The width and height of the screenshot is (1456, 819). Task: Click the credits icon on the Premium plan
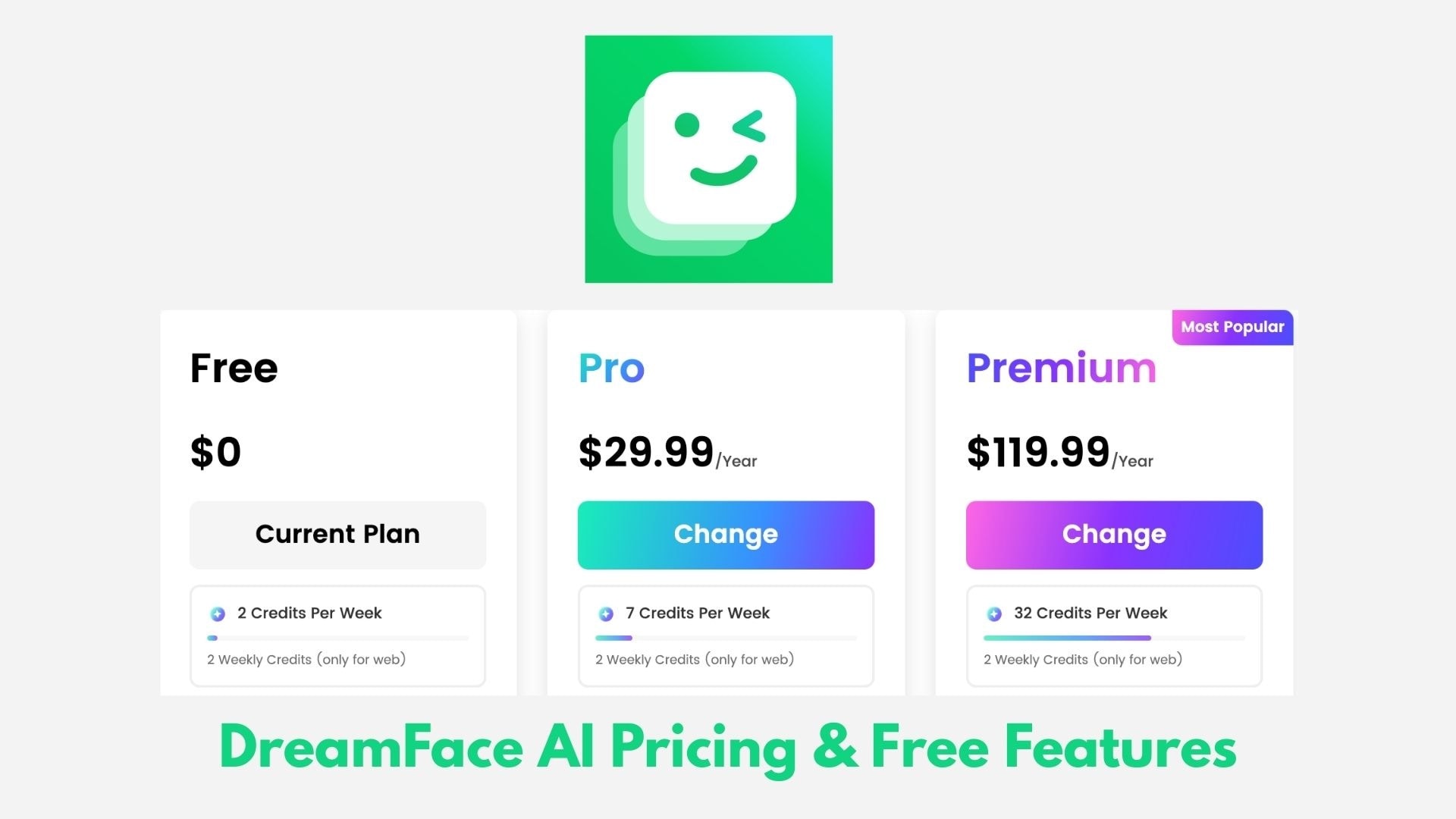[993, 613]
